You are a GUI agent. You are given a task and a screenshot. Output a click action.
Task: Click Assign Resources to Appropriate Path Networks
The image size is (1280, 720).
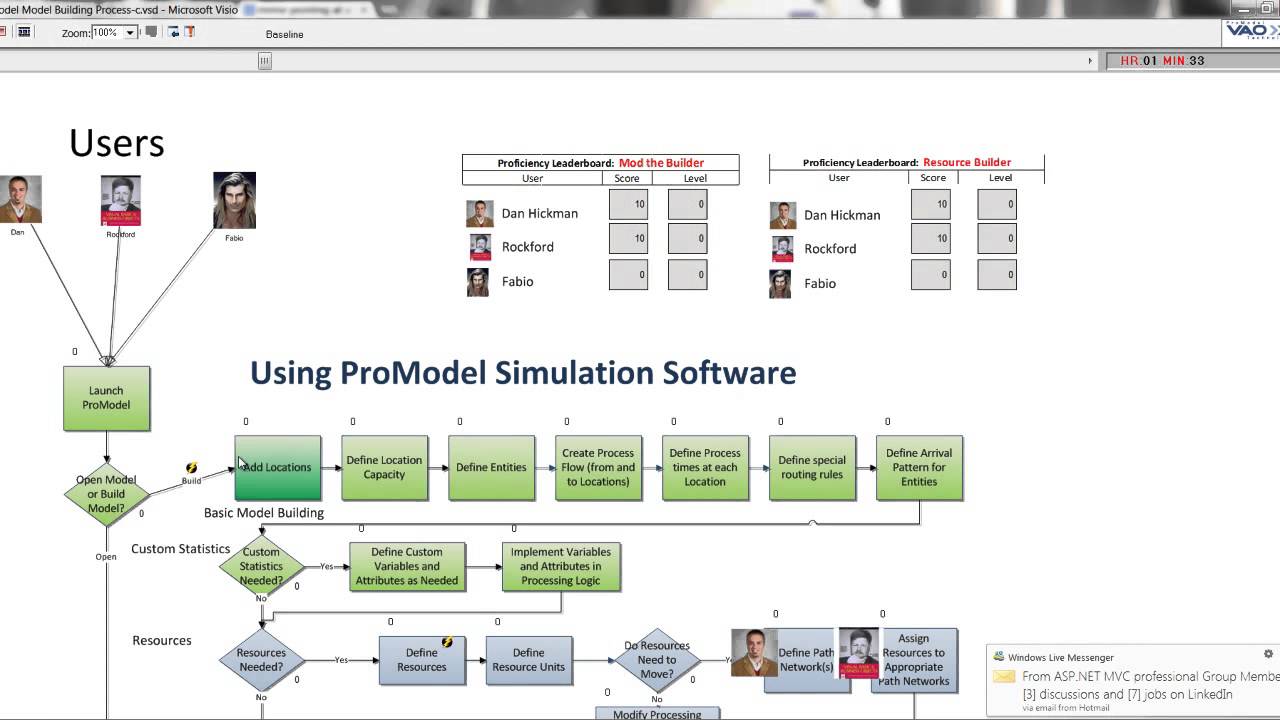pyautogui.click(x=913, y=660)
